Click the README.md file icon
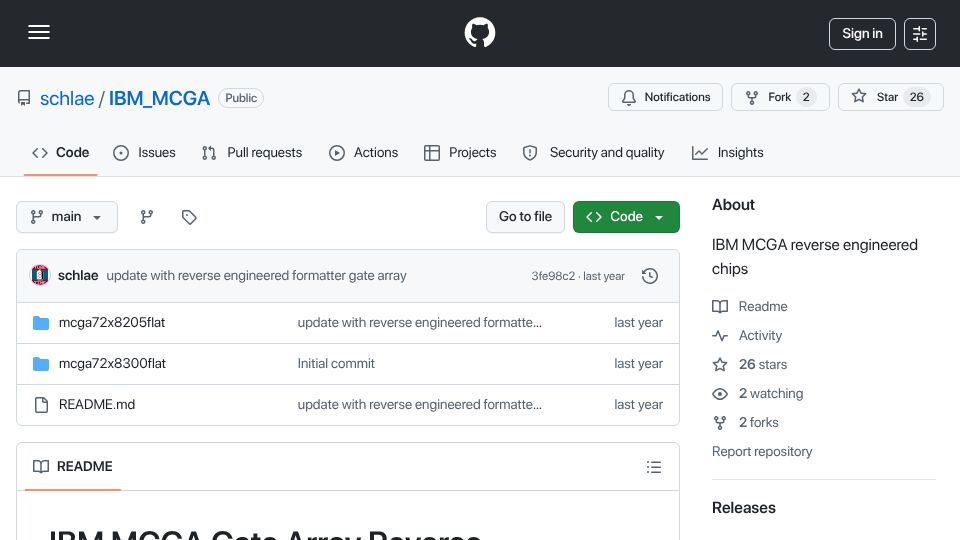 click(41, 405)
